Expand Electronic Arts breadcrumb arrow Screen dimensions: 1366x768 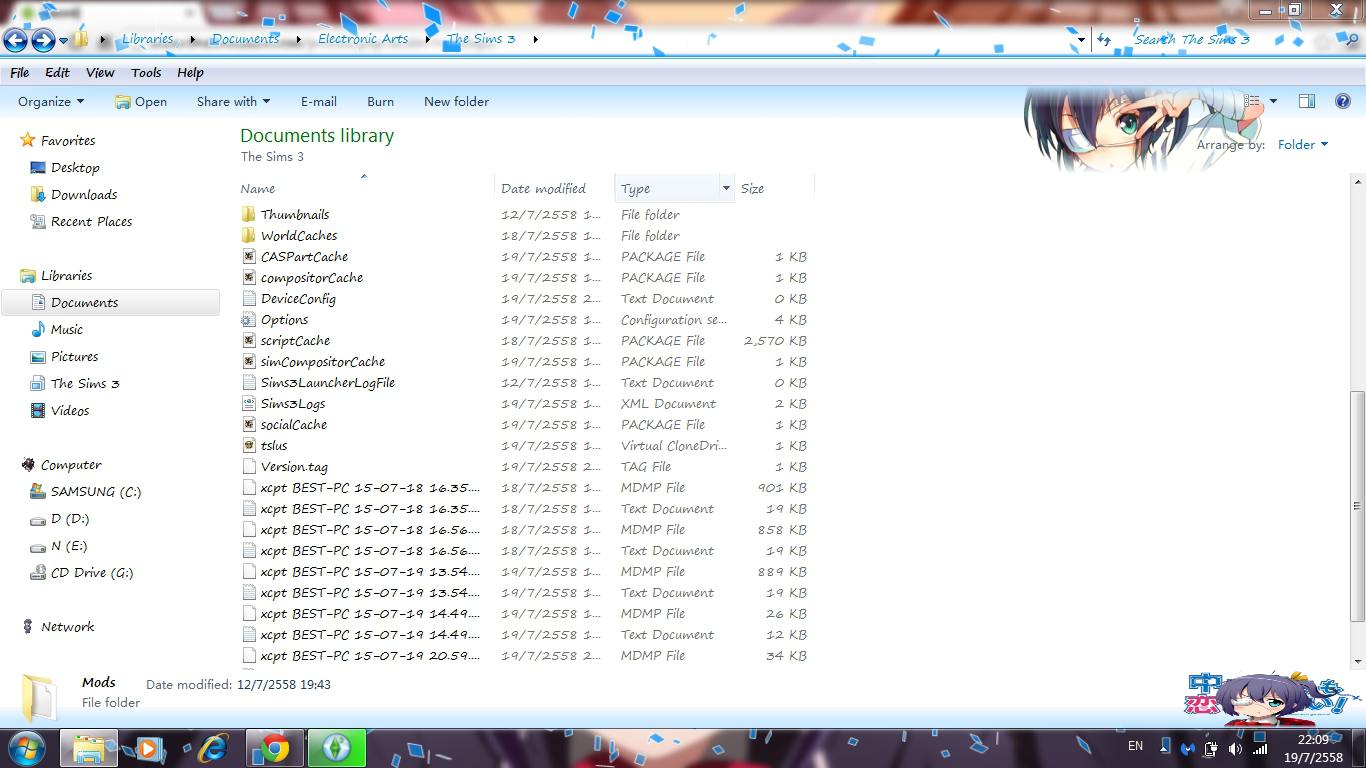[x=427, y=40]
